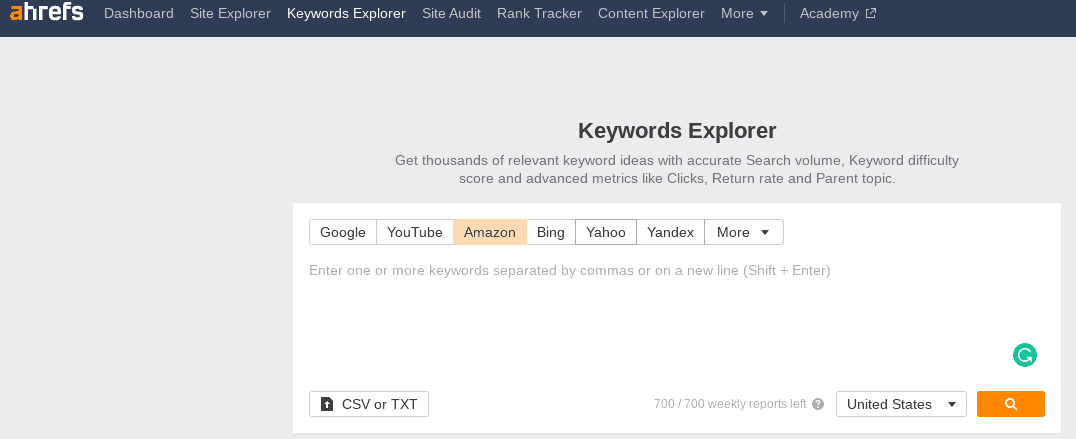Open the Dashboard page

click(139, 13)
